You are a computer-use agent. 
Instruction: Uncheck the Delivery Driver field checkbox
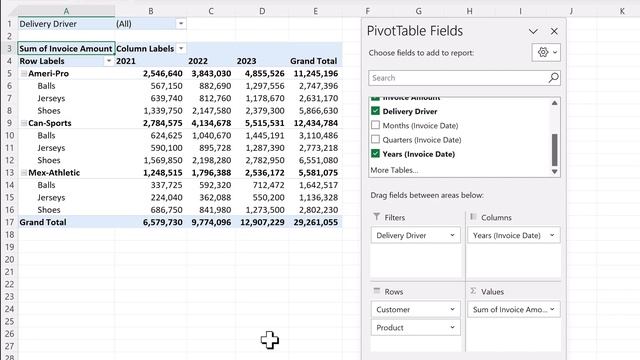pyautogui.click(x=376, y=111)
